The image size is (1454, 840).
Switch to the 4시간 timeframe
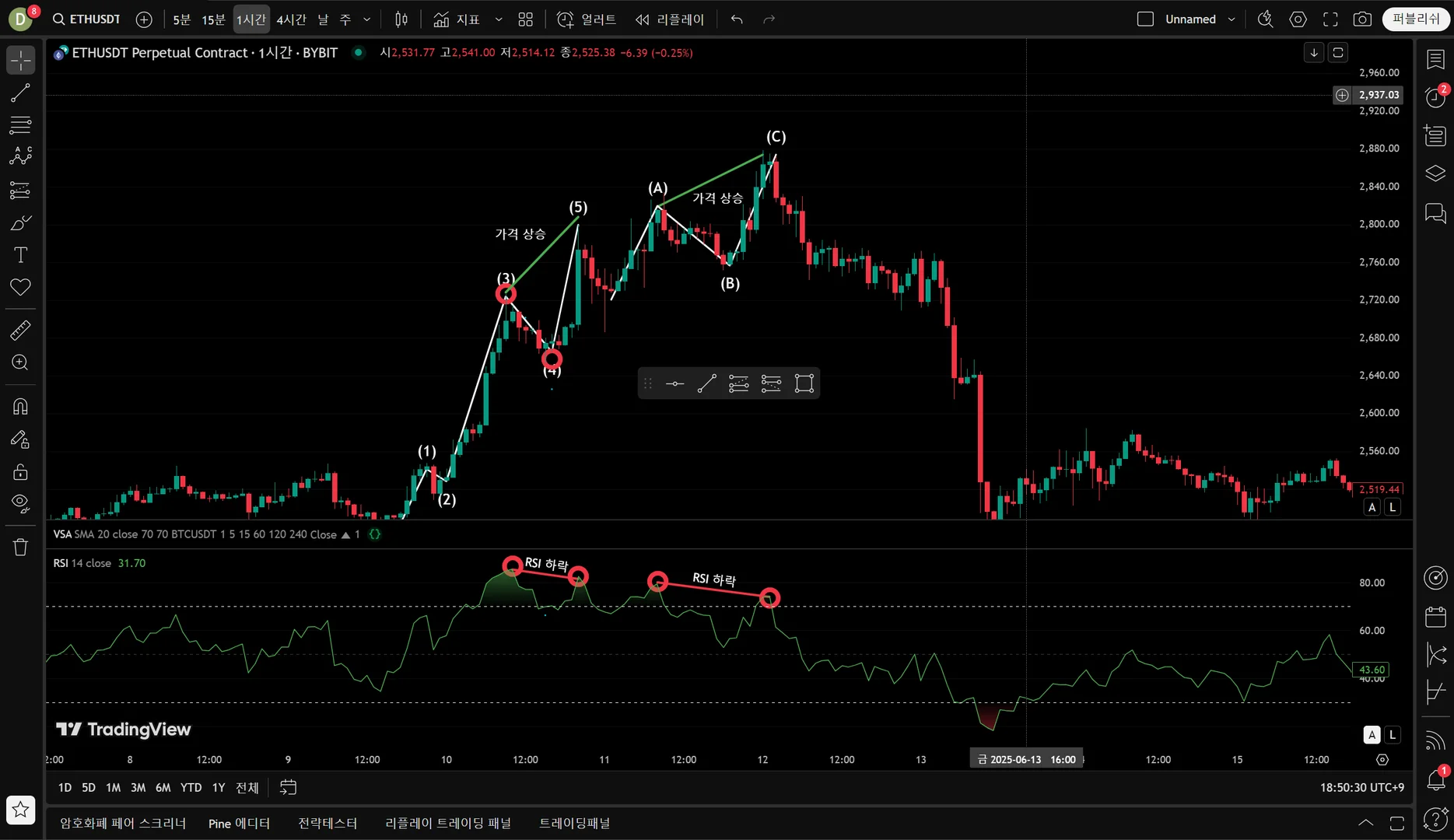pos(292,19)
